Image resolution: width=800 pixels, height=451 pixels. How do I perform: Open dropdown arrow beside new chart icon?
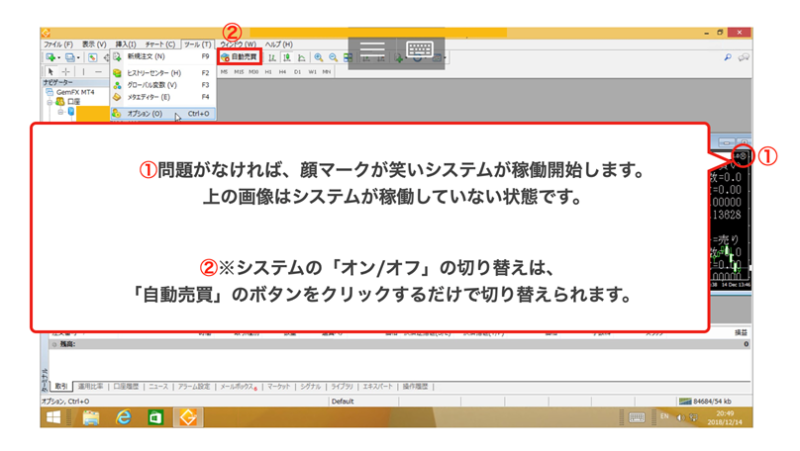(59, 58)
